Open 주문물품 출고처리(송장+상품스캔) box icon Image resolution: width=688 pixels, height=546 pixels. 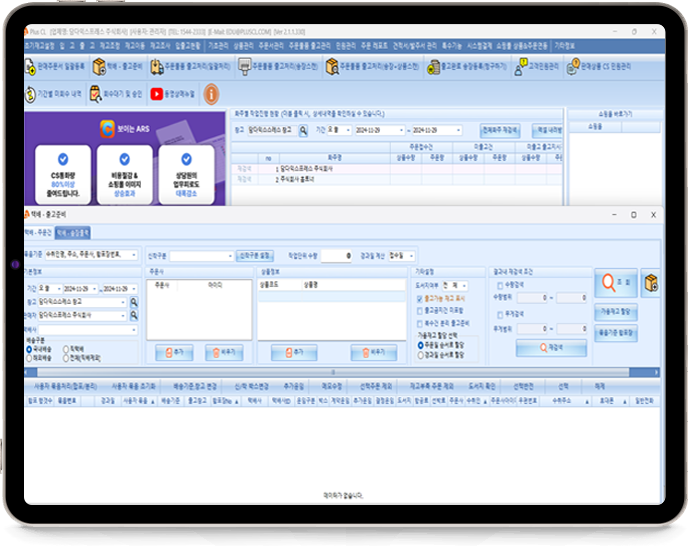click(332, 67)
